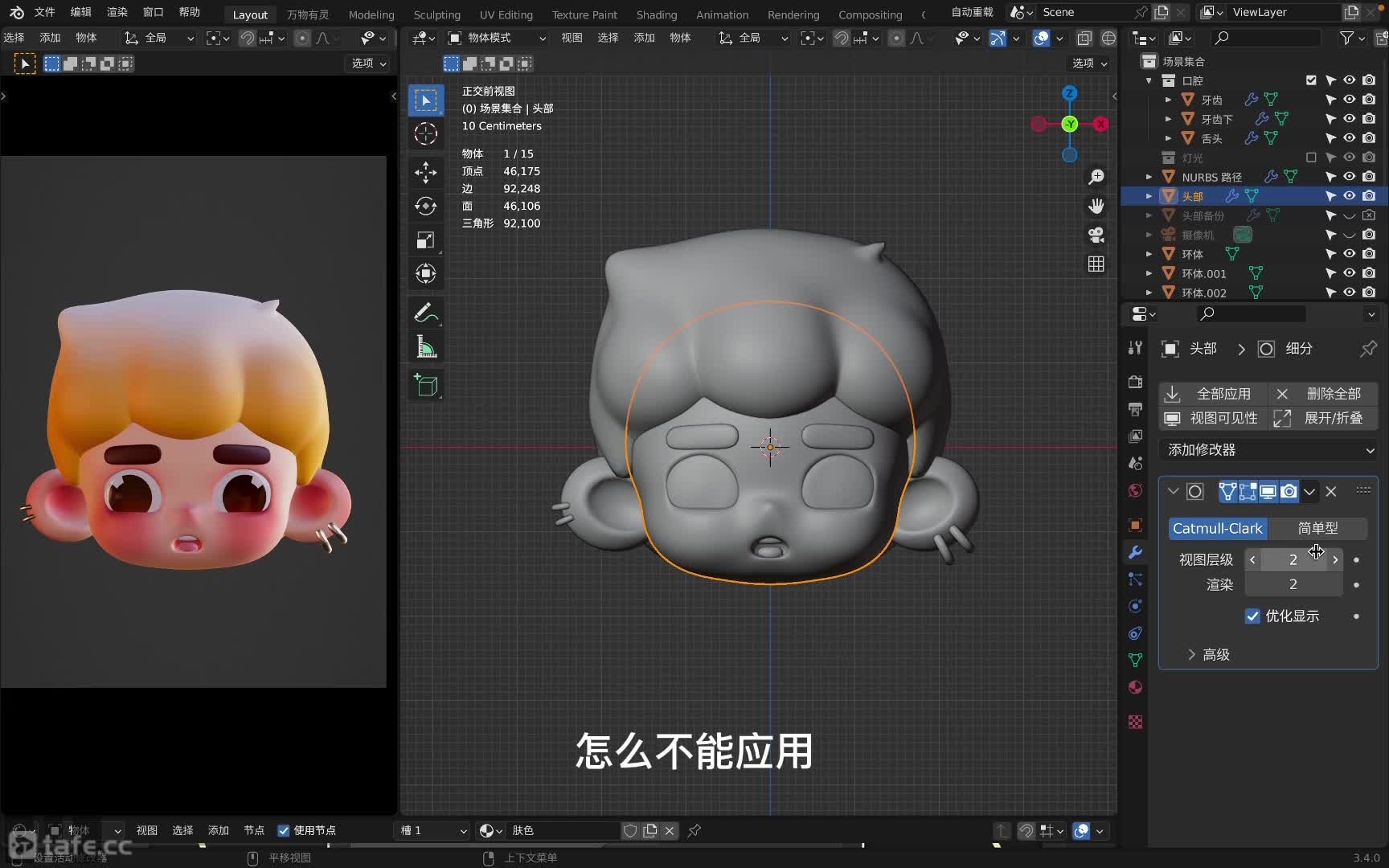1389x868 pixels.
Task: Click the 视图可见性 button
Action: (1214, 418)
